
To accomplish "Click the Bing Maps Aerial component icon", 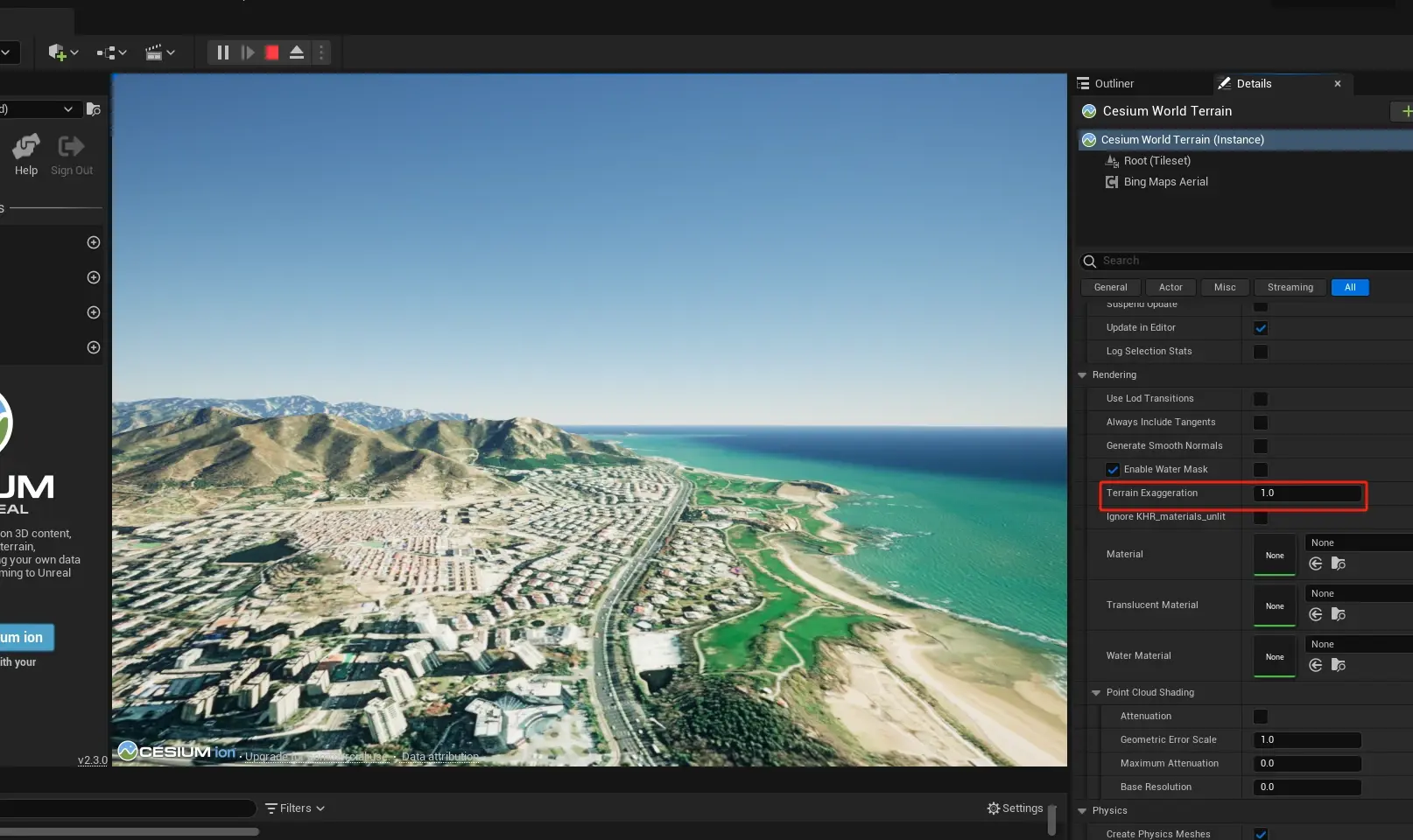I will click(1112, 182).
